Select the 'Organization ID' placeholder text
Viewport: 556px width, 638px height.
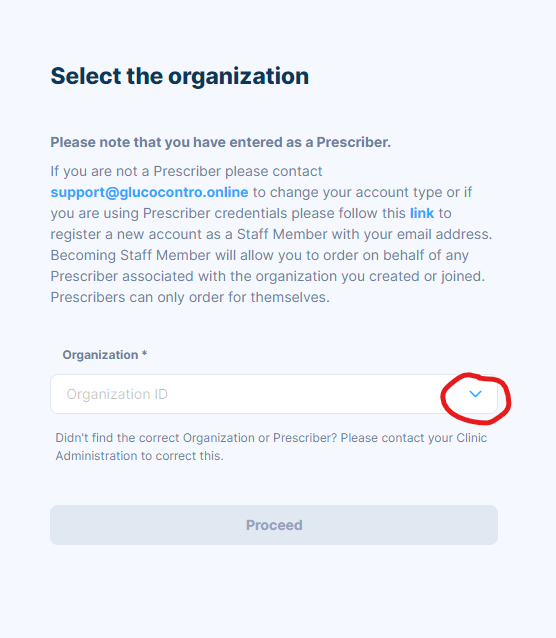coord(117,394)
